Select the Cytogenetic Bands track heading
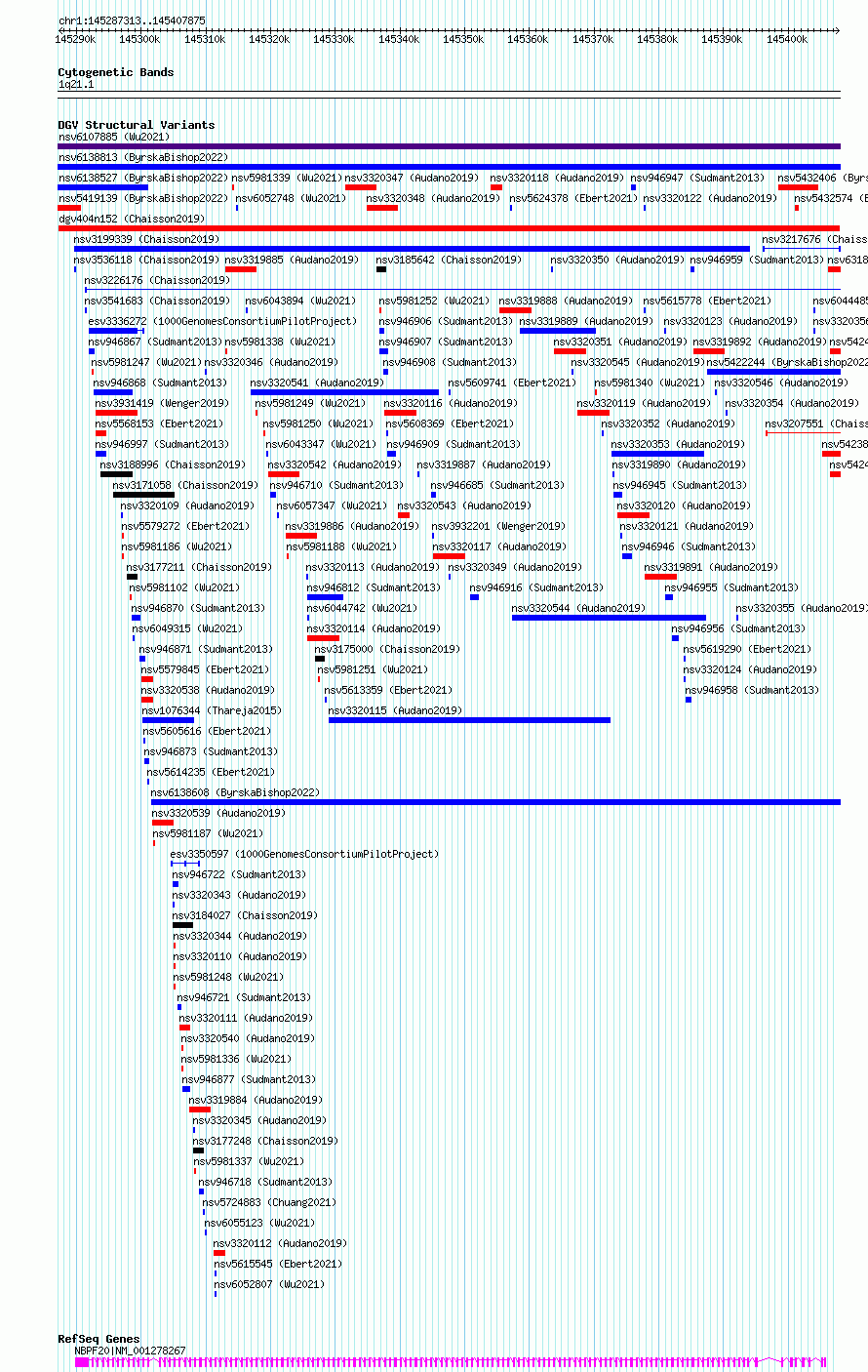The height and width of the screenshot is (1372, 868). tap(116, 72)
